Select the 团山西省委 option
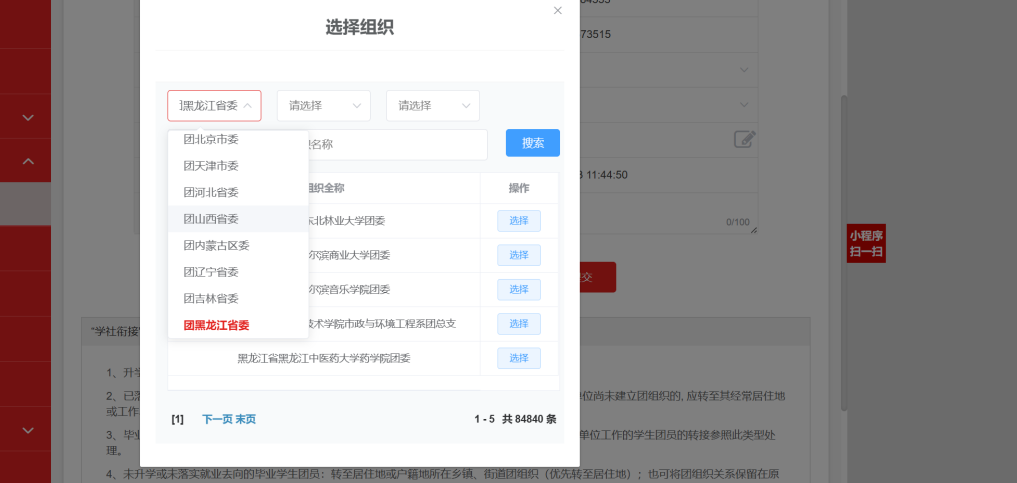The height and width of the screenshot is (483, 1017). tap(211, 218)
